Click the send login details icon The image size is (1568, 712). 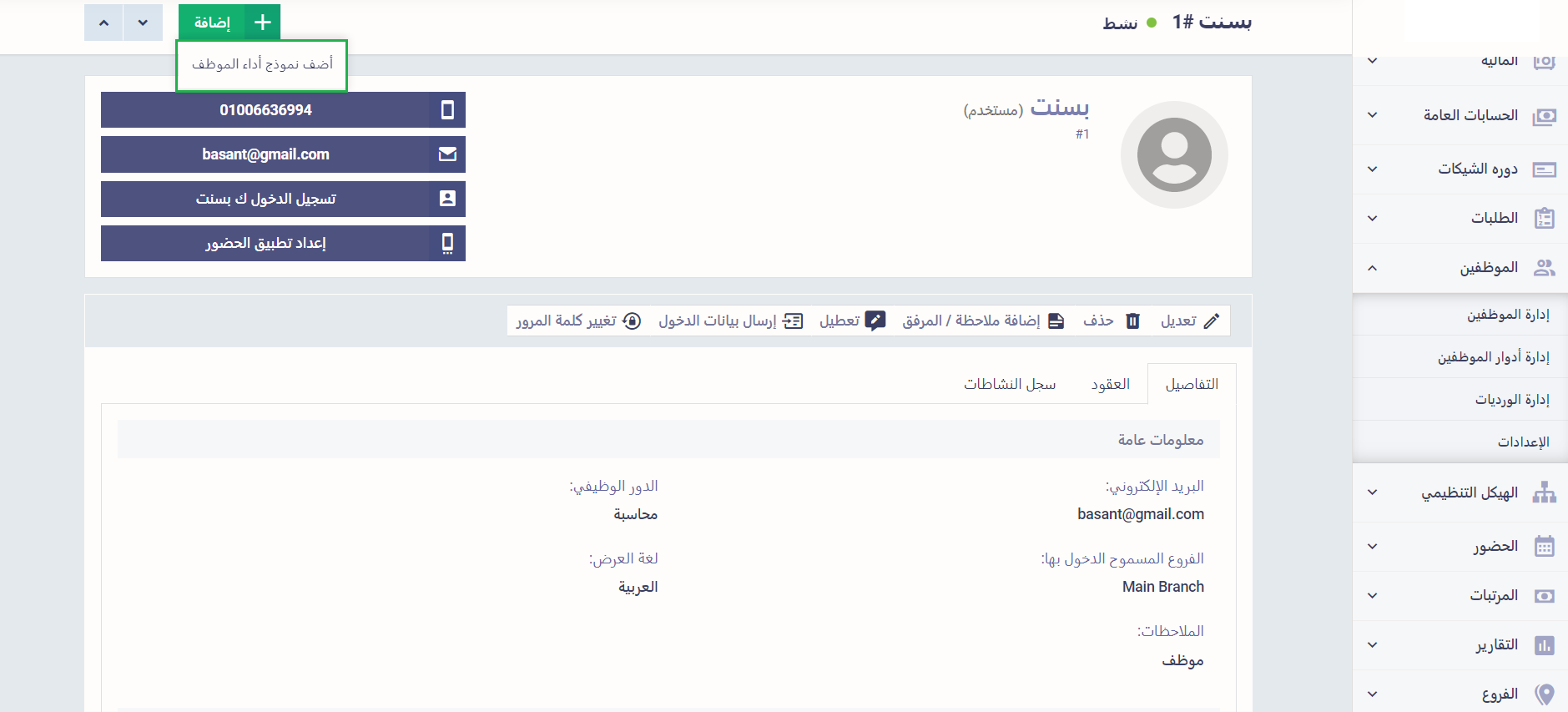[x=793, y=321]
